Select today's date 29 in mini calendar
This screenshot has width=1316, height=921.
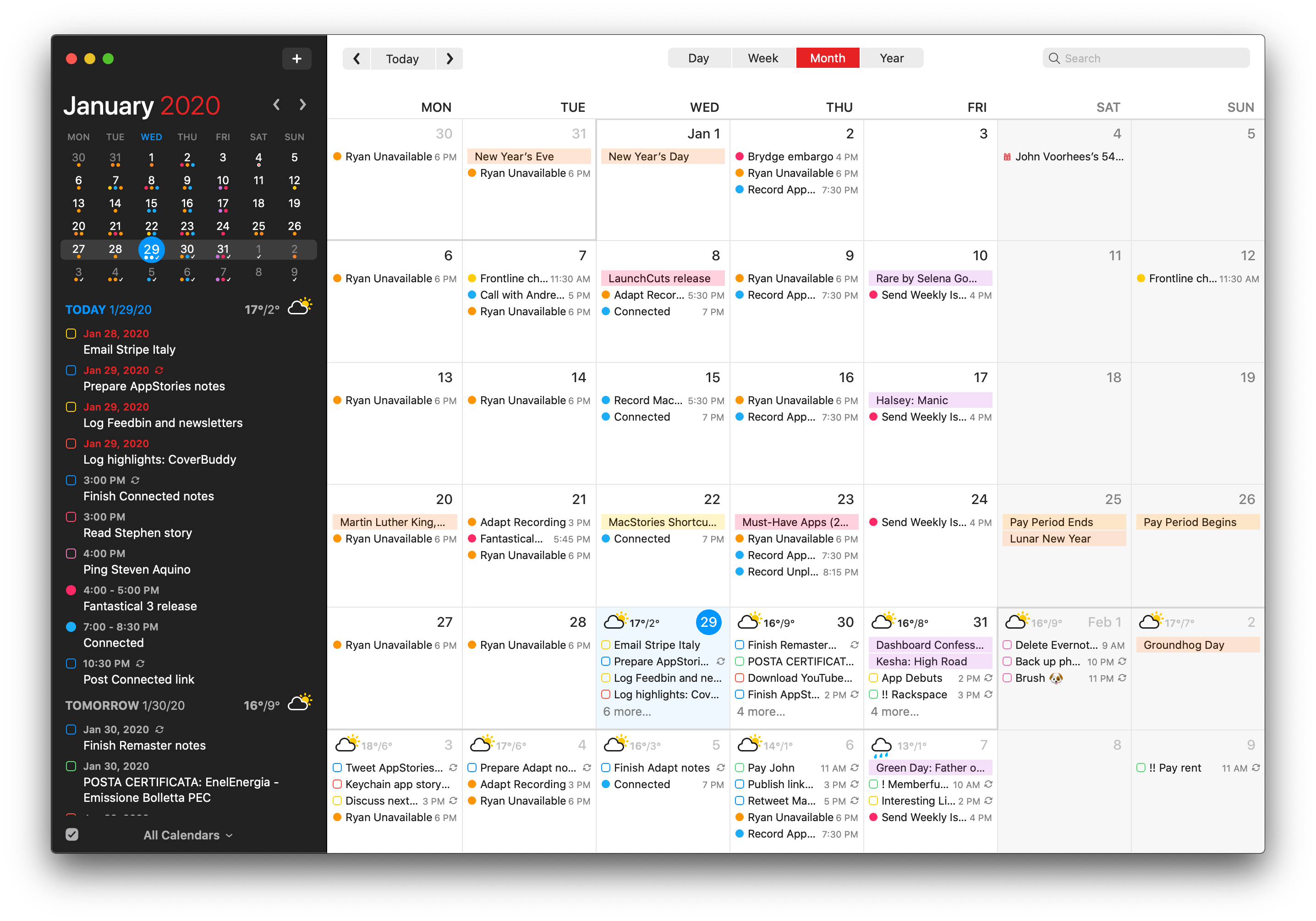[x=151, y=249]
